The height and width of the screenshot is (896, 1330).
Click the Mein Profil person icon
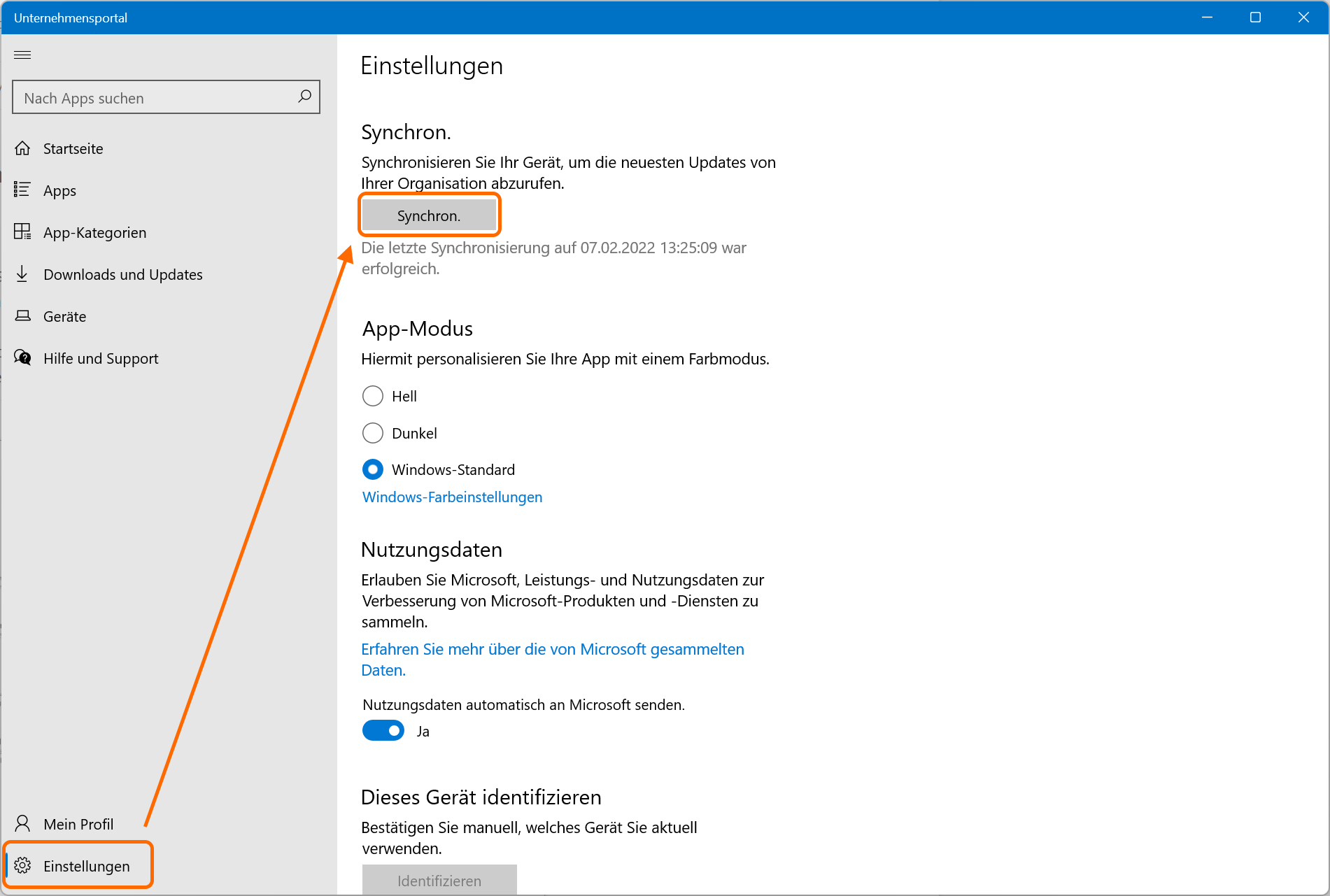[x=22, y=823]
